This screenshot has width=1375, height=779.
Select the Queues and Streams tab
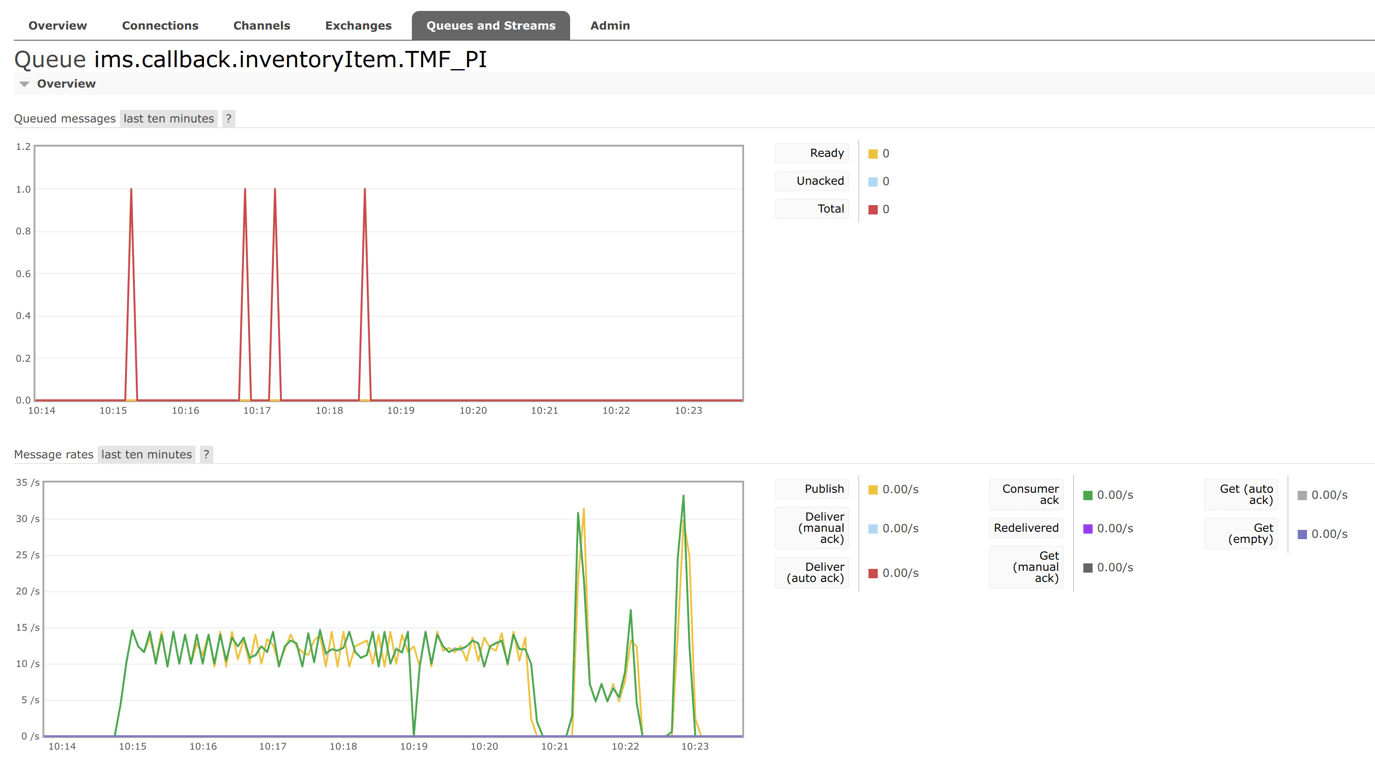[x=490, y=26]
